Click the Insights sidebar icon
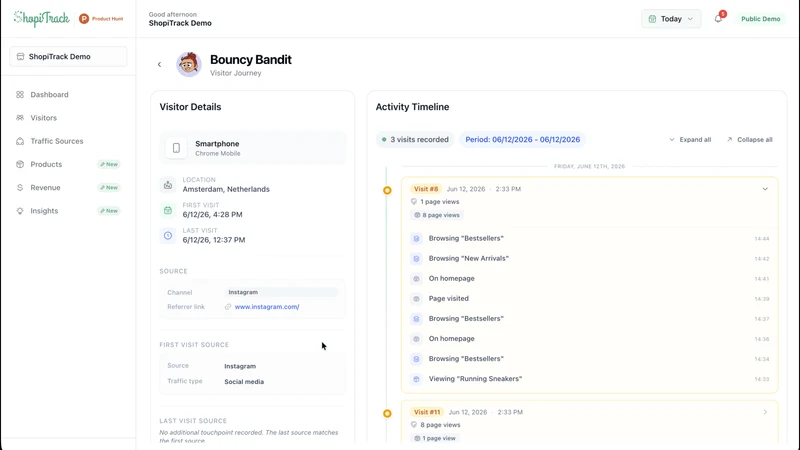The width and height of the screenshot is (800, 450). (20, 211)
